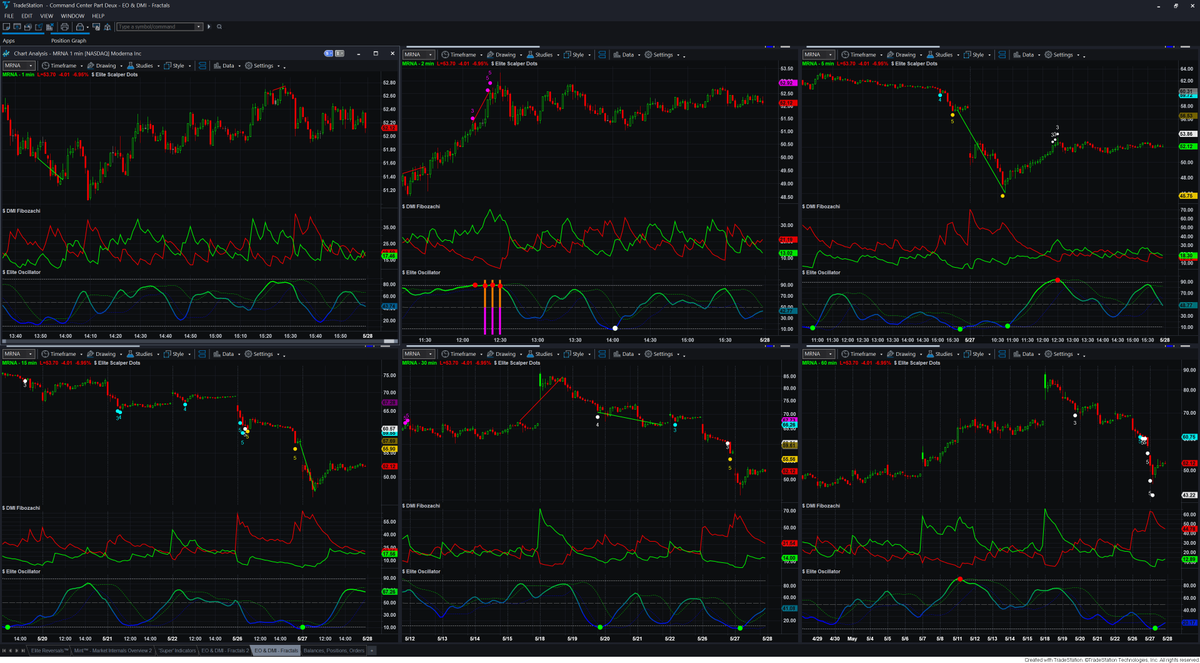The height and width of the screenshot is (663, 1200).
Task: Switch to EO & DMI - Fractals 2 tab
Action: pos(225,651)
